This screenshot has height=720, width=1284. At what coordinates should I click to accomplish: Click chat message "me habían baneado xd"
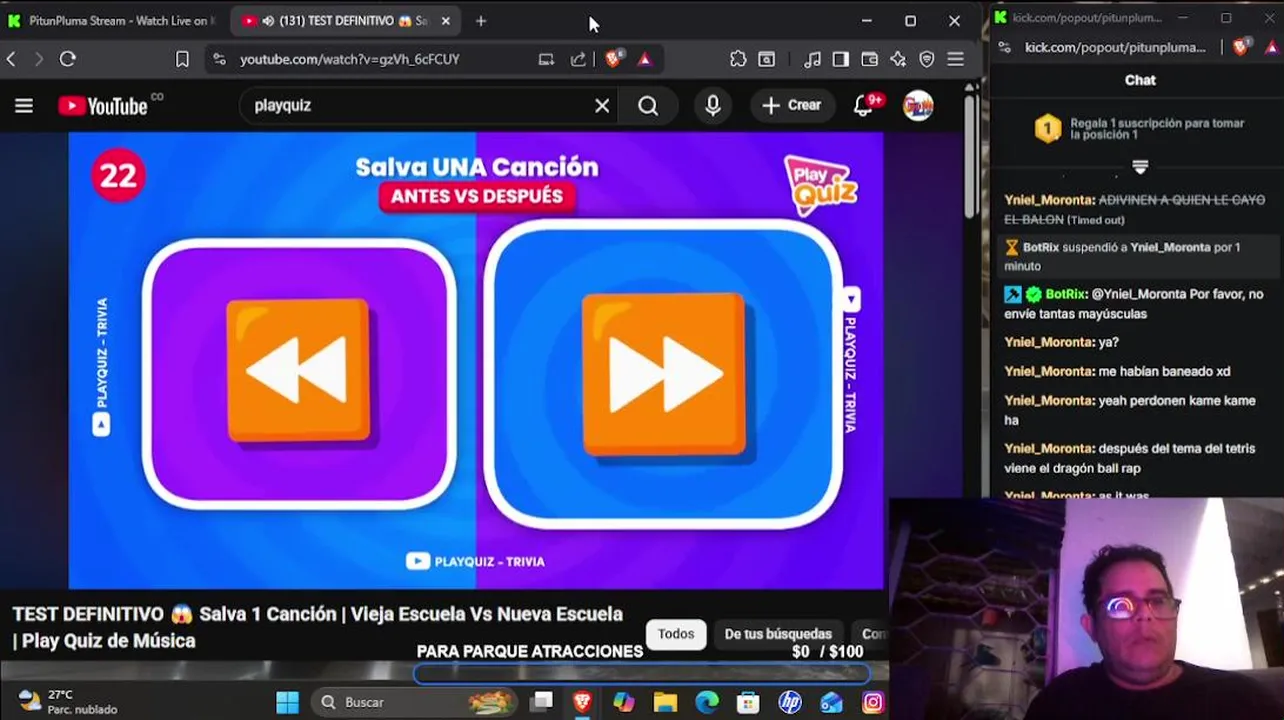[1164, 371]
